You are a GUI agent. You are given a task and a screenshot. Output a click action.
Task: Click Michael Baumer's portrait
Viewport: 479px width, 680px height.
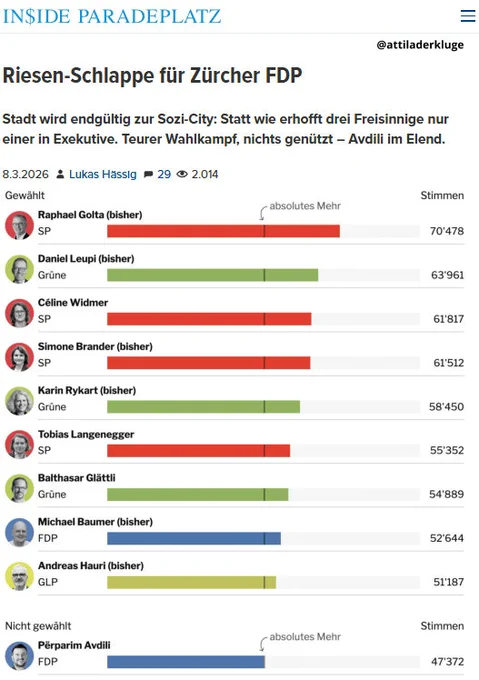point(20,532)
